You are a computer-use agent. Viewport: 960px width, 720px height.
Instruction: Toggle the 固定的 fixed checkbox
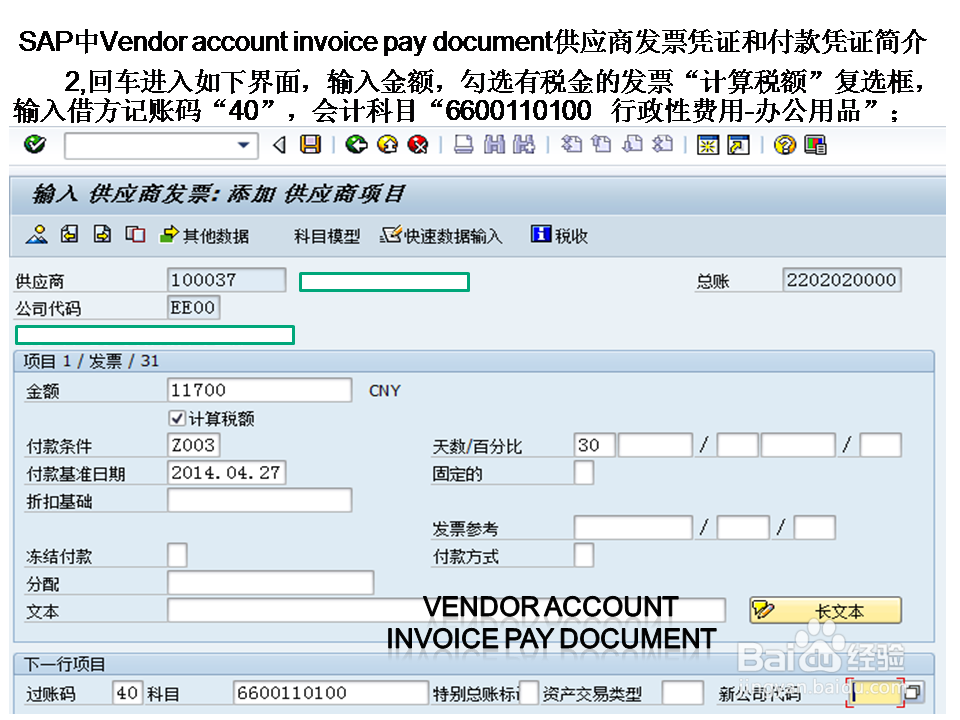click(x=584, y=473)
